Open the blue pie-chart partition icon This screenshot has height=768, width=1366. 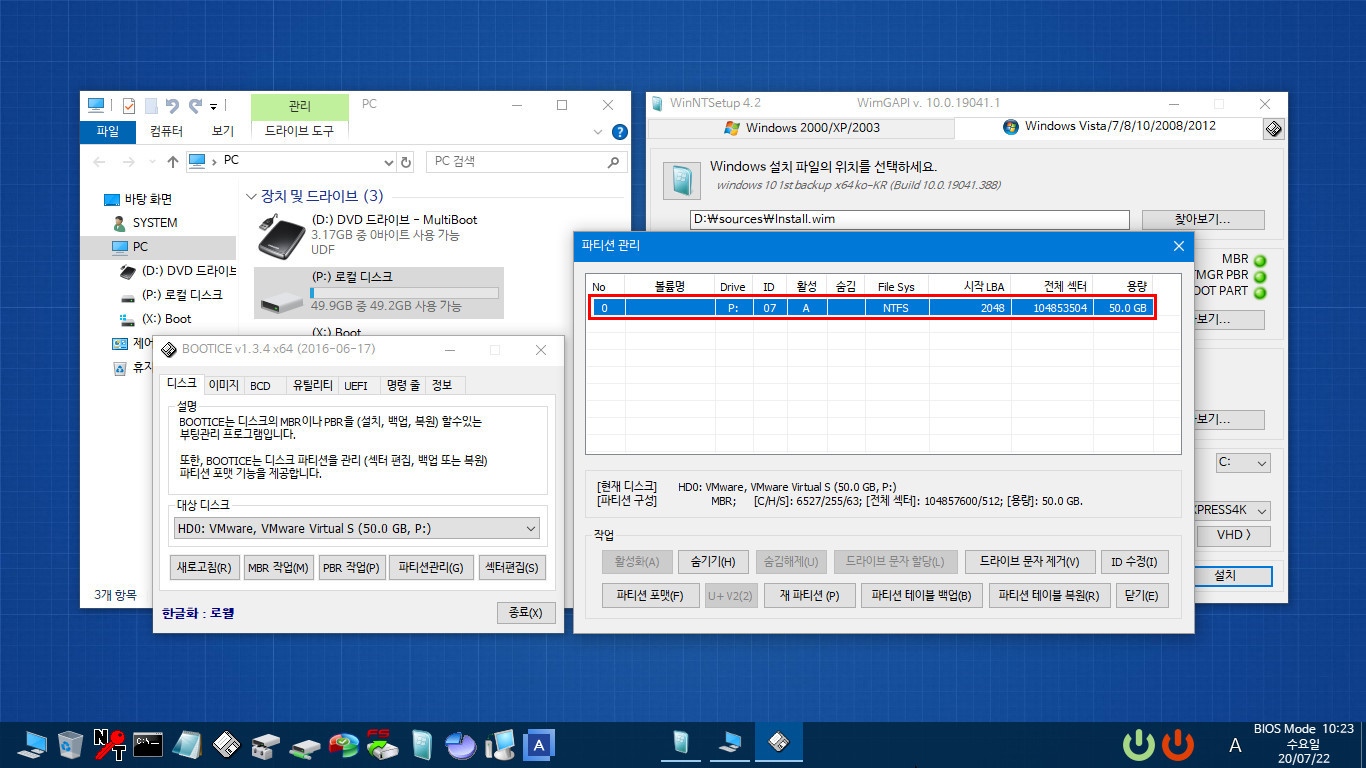coord(460,744)
